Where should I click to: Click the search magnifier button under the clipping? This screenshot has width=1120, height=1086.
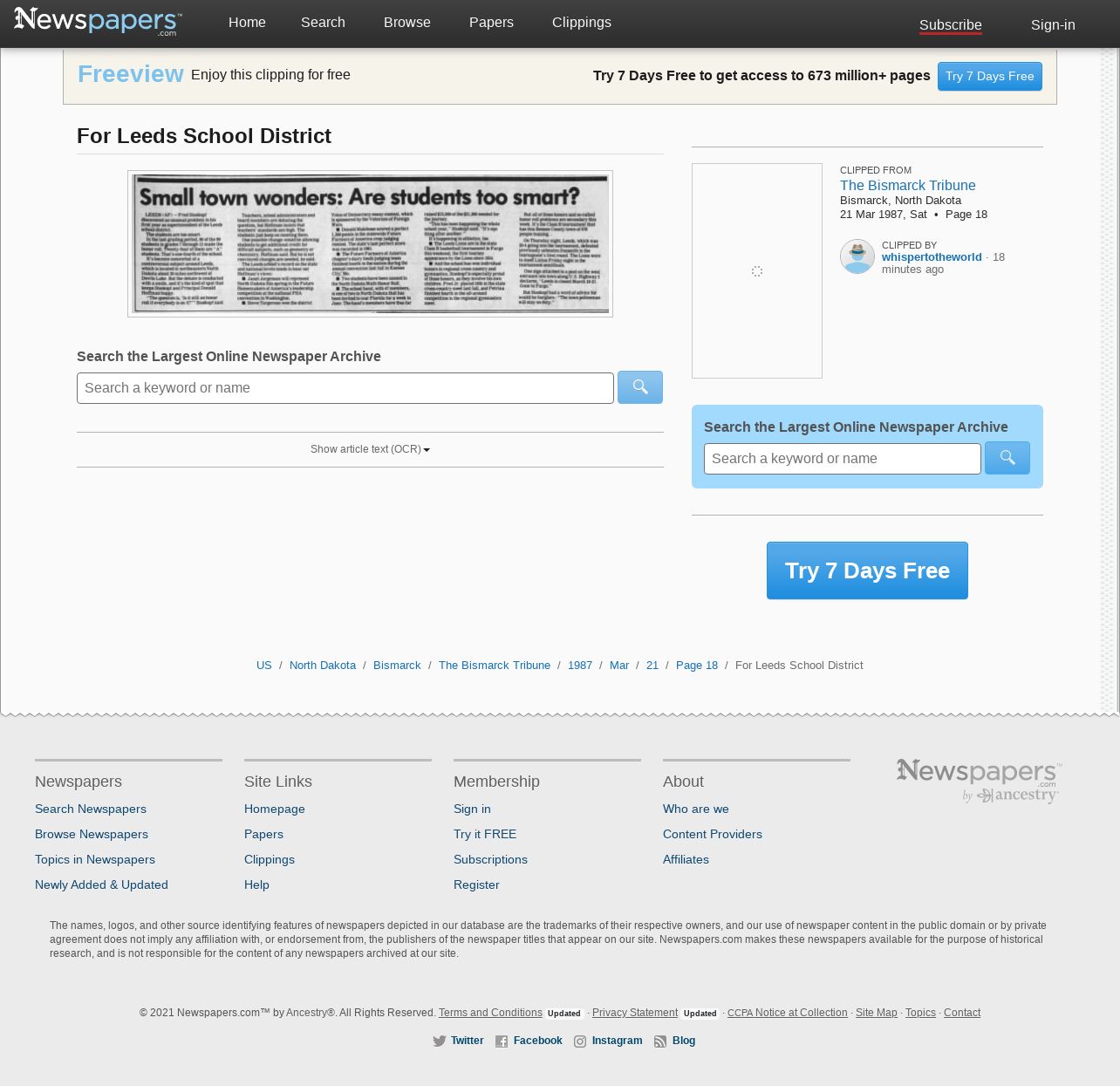[640, 387]
